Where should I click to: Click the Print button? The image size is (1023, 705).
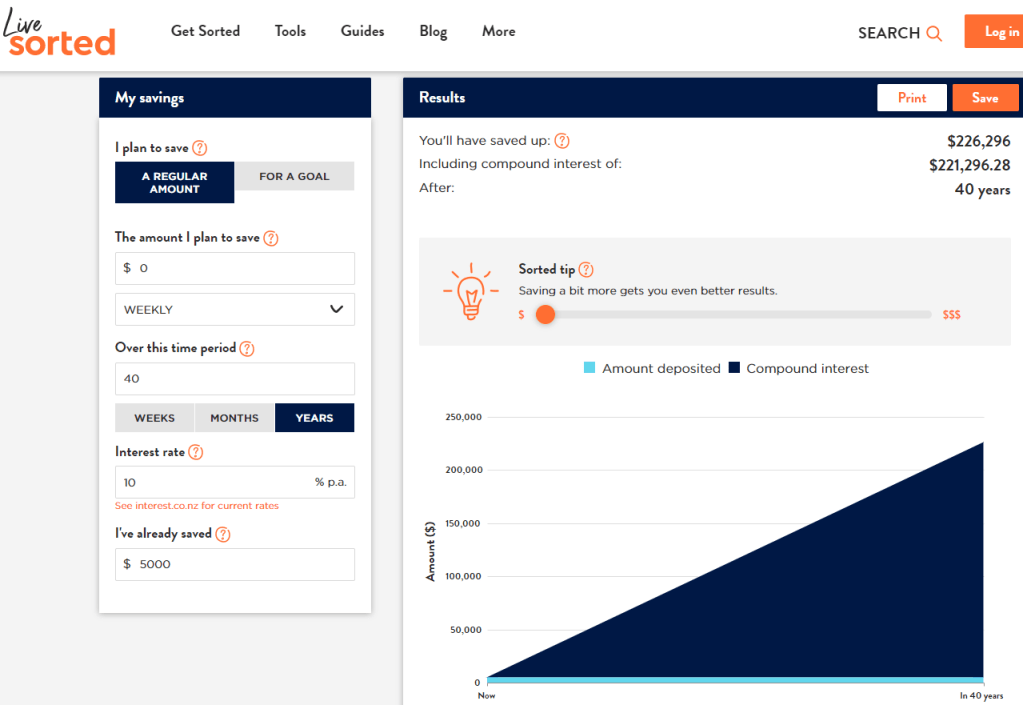coord(912,98)
